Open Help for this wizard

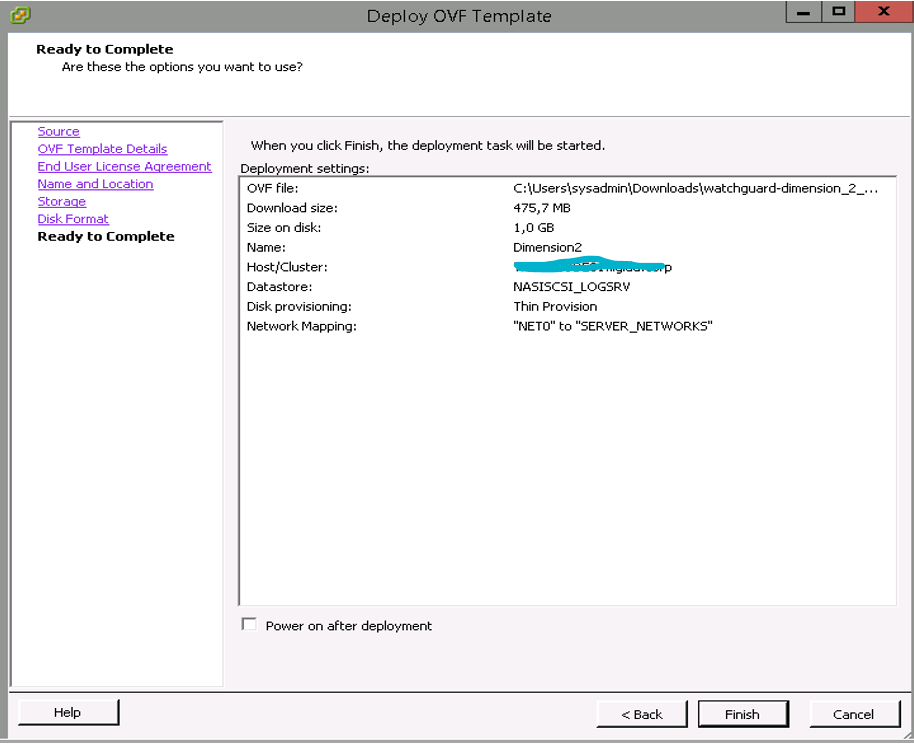click(68, 712)
